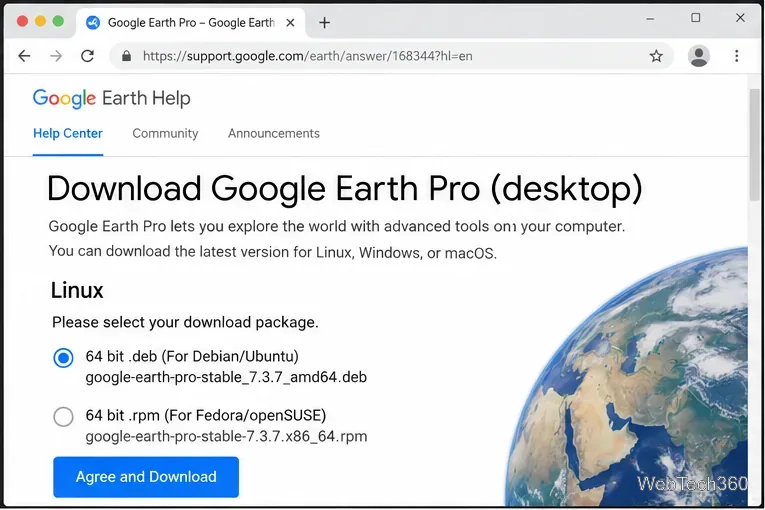Screen dimensions: 765x510
Task: Click the Earth Help header link
Action: click(x=146, y=98)
